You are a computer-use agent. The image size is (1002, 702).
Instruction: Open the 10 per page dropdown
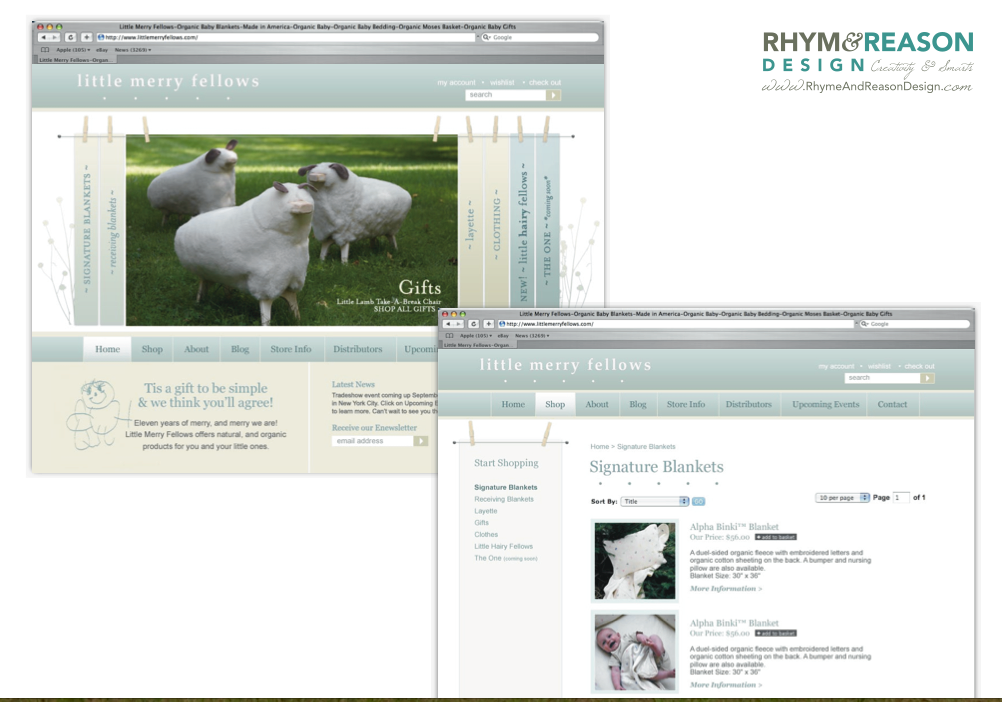(842, 498)
